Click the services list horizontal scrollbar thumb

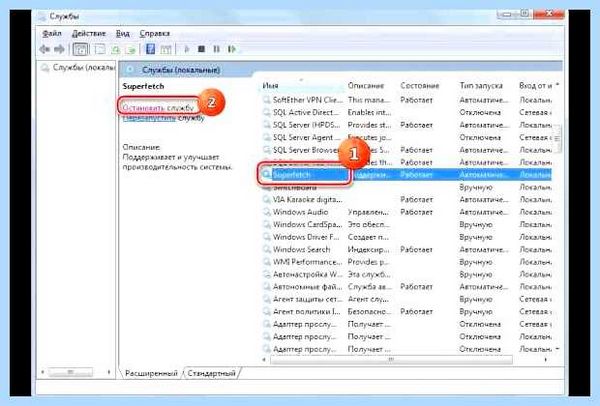(391, 360)
